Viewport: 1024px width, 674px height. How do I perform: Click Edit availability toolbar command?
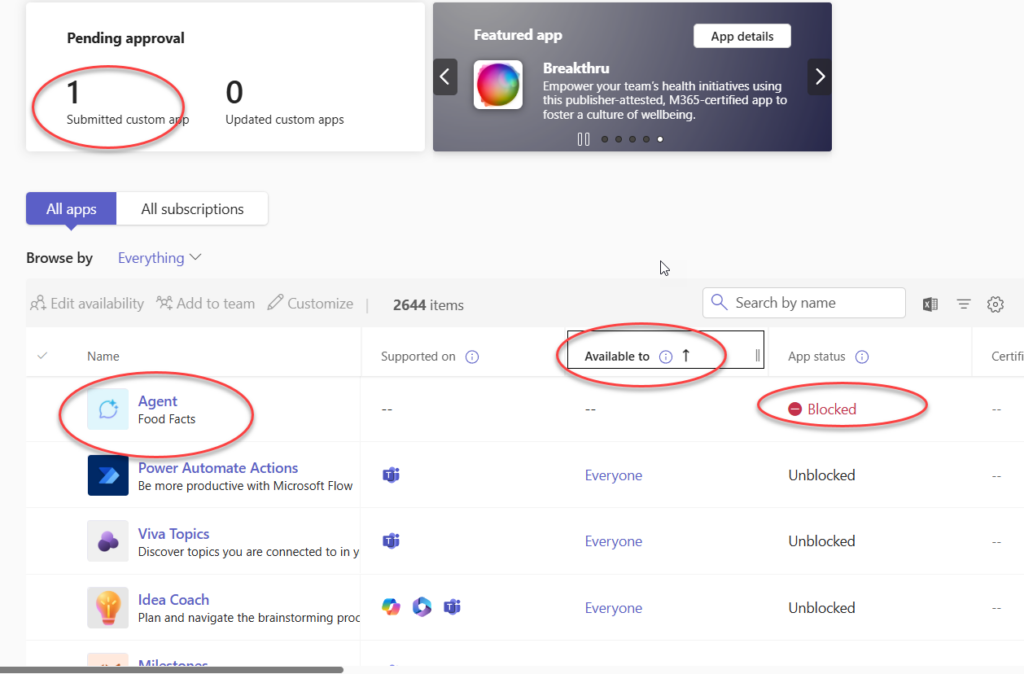(87, 304)
